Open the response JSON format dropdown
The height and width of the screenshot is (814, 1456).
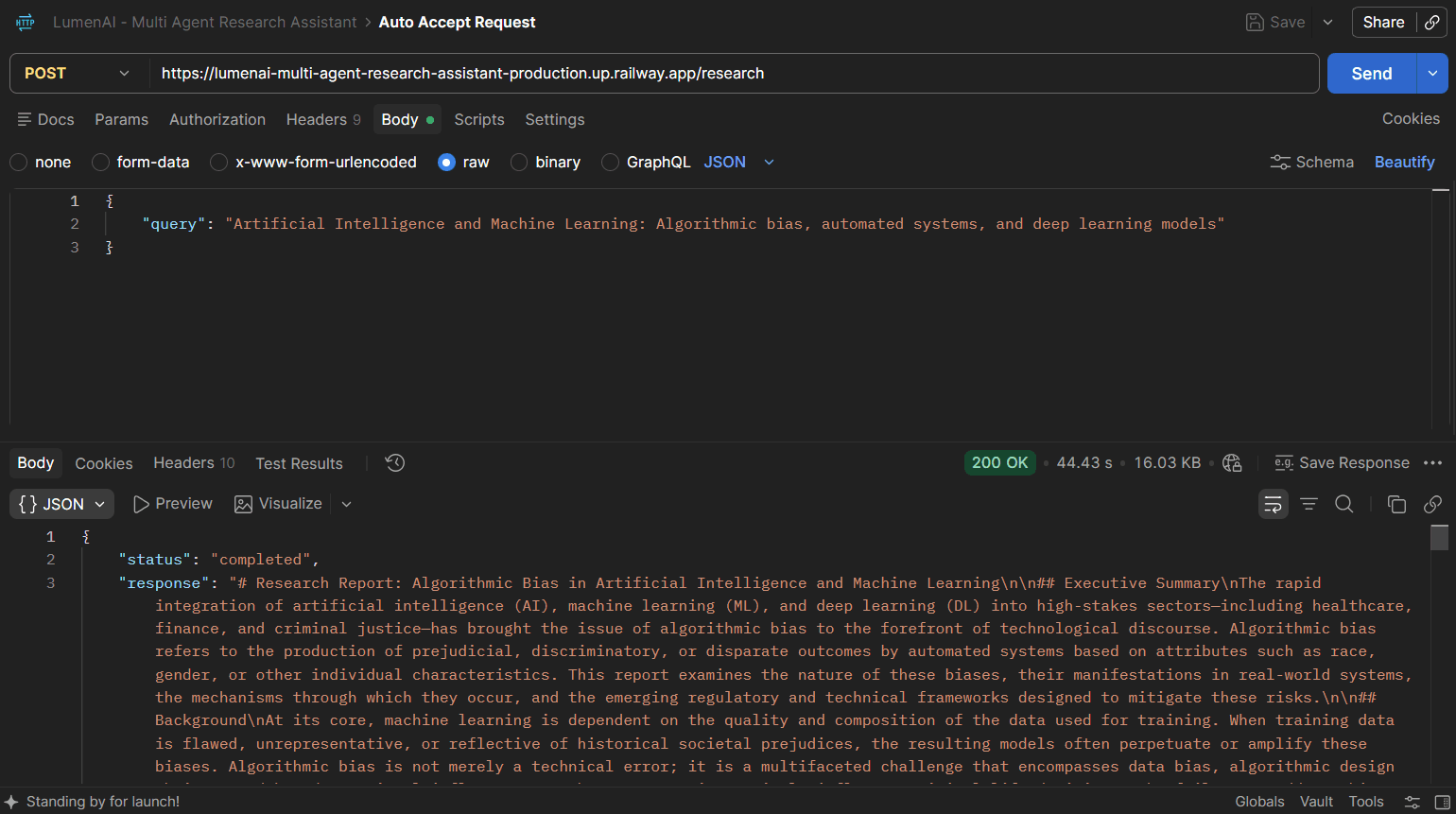[61, 504]
